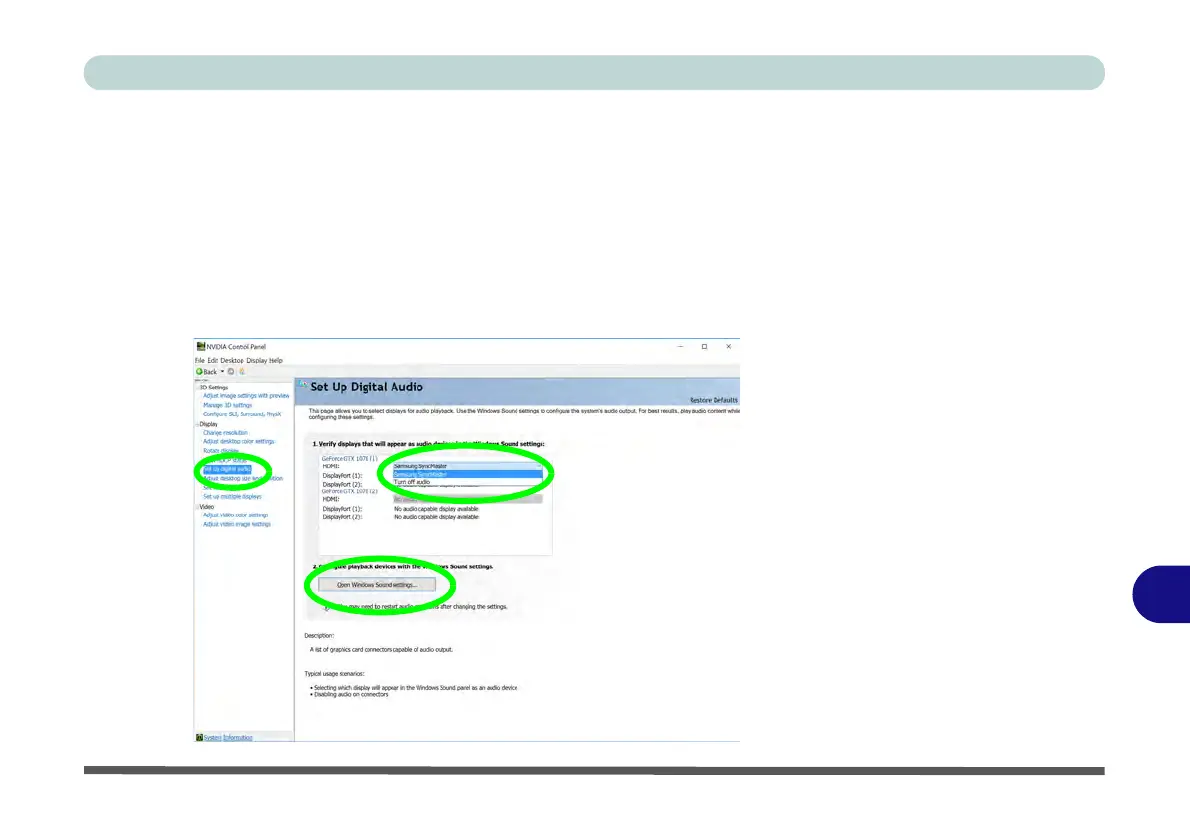The height and width of the screenshot is (838, 1190).
Task: Collapse the Video tree node
Action: point(197,506)
